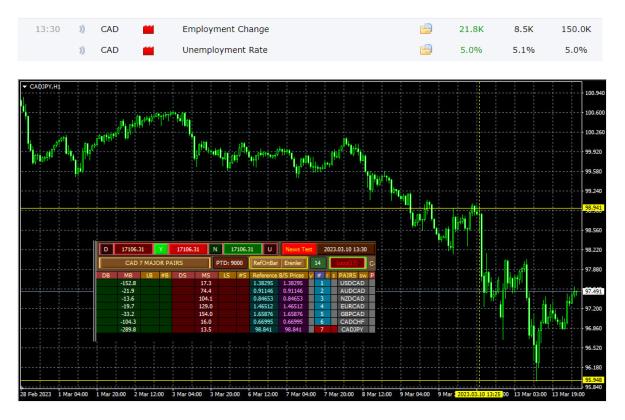
Task: Select the EURCAD pair row button
Action: pos(352,306)
